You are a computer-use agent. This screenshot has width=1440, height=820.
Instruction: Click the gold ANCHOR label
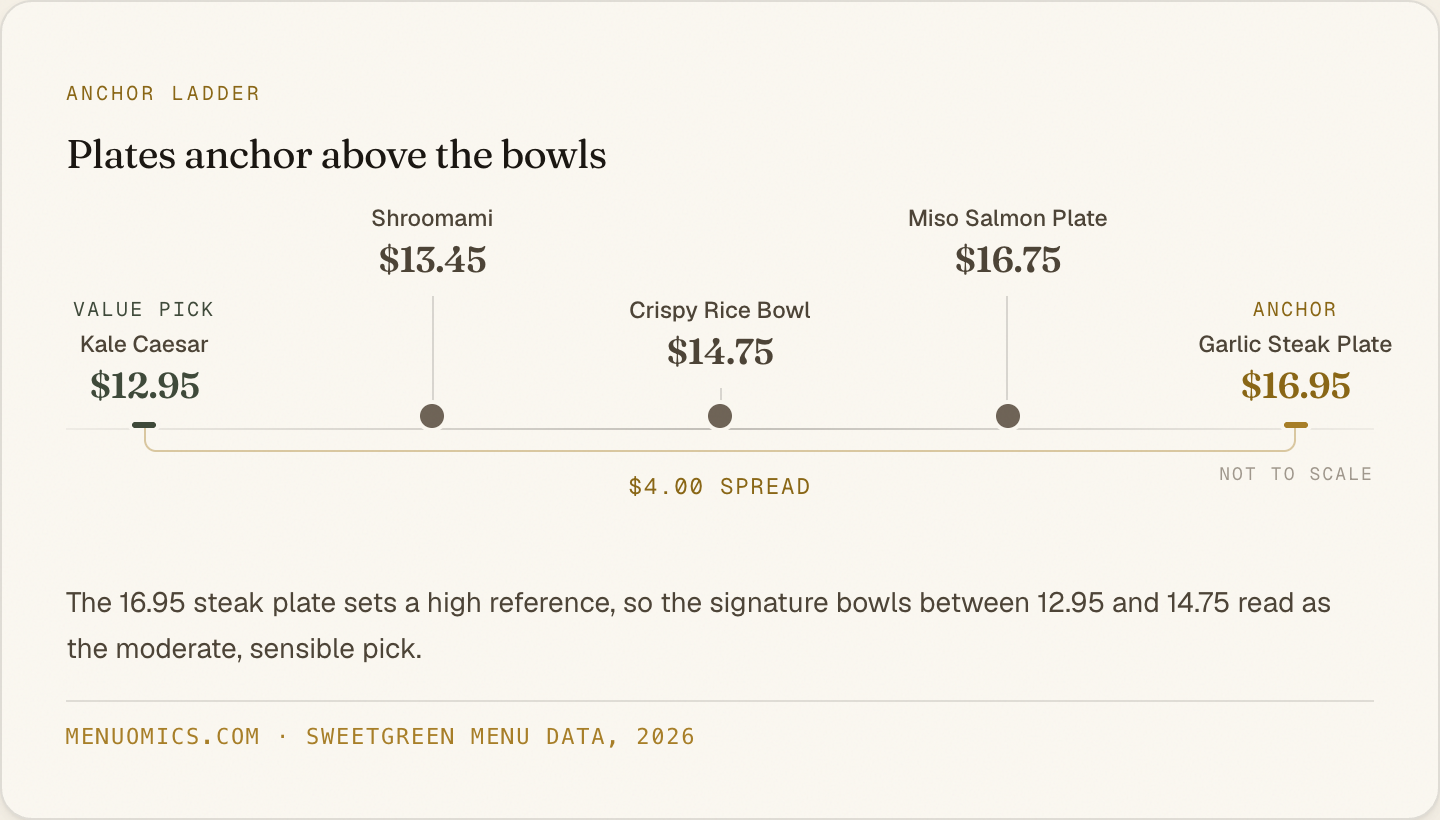point(1295,310)
